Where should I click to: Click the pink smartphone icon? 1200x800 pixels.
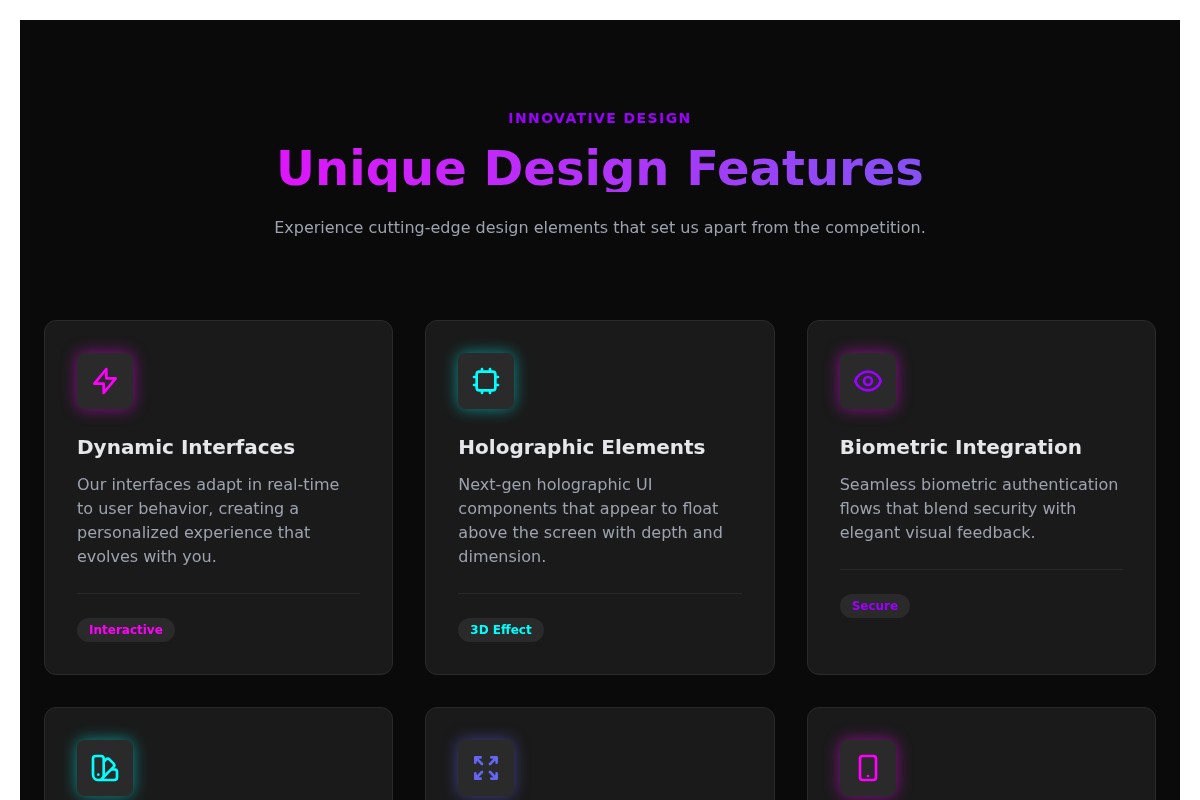pyautogui.click(x=868, y=768)
